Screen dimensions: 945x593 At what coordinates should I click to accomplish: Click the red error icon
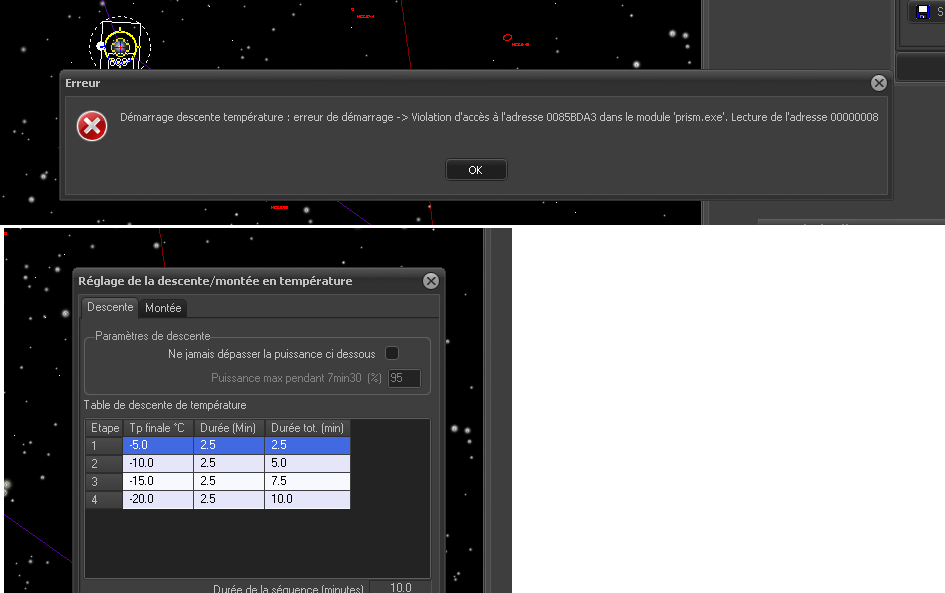click(93, 126)
